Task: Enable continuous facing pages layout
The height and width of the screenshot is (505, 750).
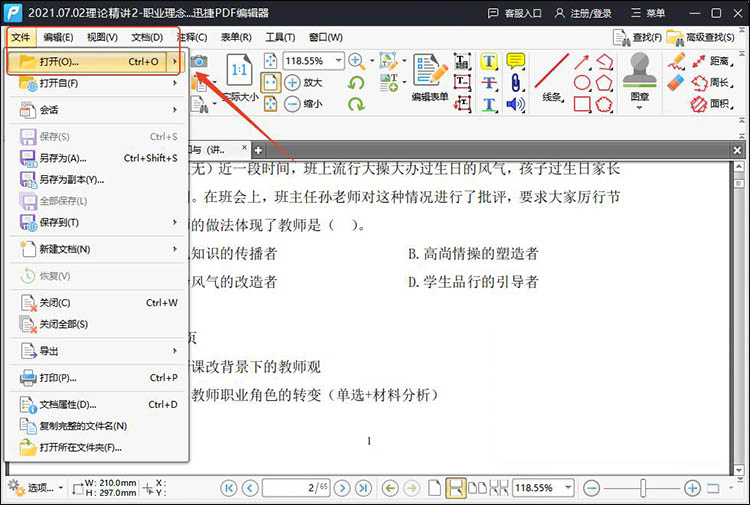Action: coord(499,488)
